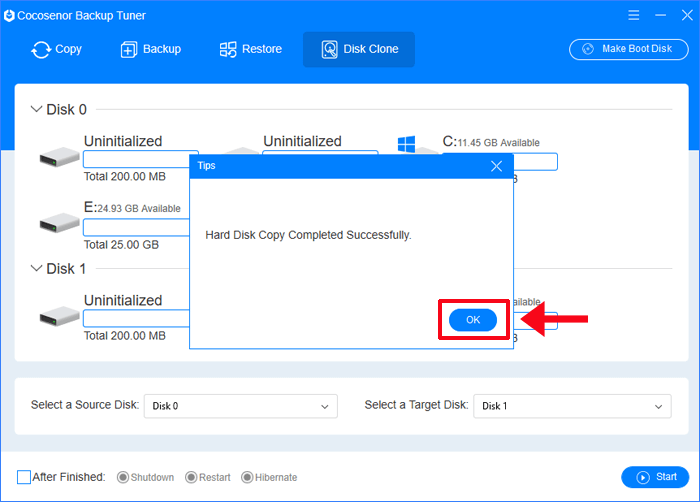Close the Backup Tuner main window

(x=687, y=16)
